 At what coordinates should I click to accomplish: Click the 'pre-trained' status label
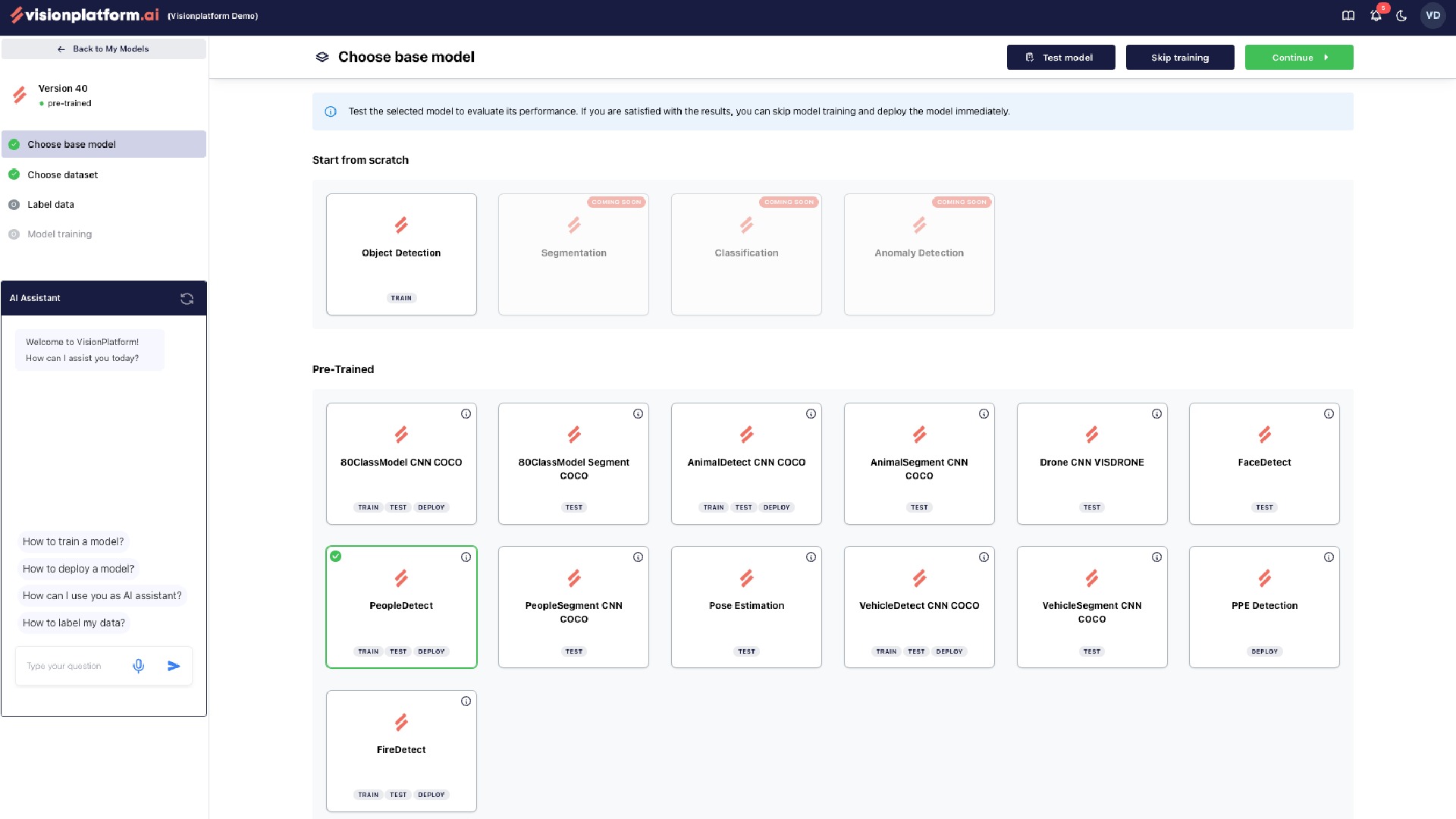69,103
